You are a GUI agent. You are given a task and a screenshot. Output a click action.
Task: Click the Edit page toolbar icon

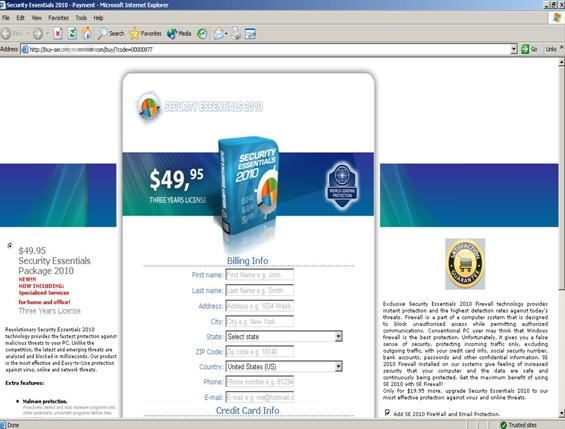(250, 34)
